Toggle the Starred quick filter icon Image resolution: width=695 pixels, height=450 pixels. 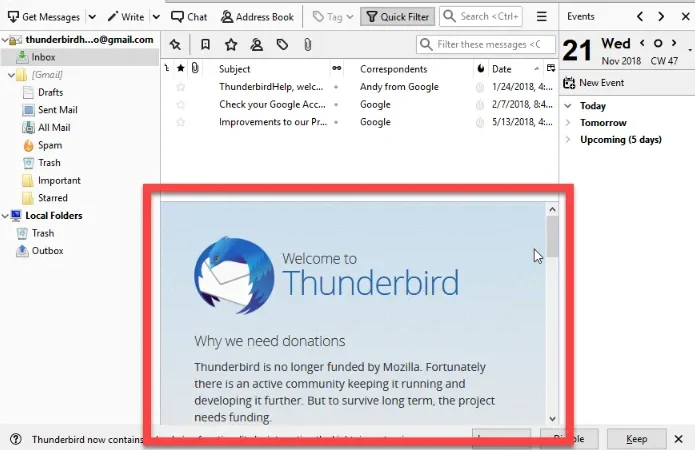tap(231, 44)
